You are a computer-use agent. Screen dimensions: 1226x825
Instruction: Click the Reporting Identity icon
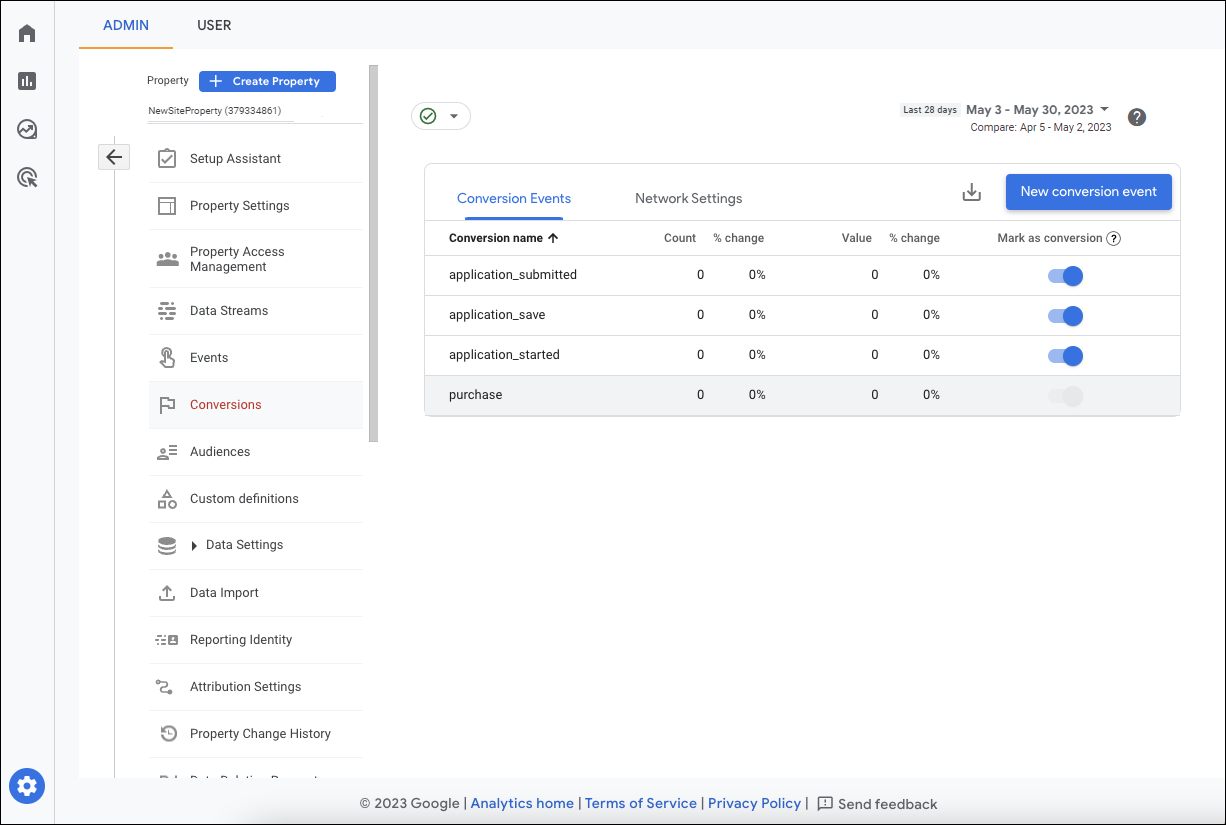coord(167,640)
